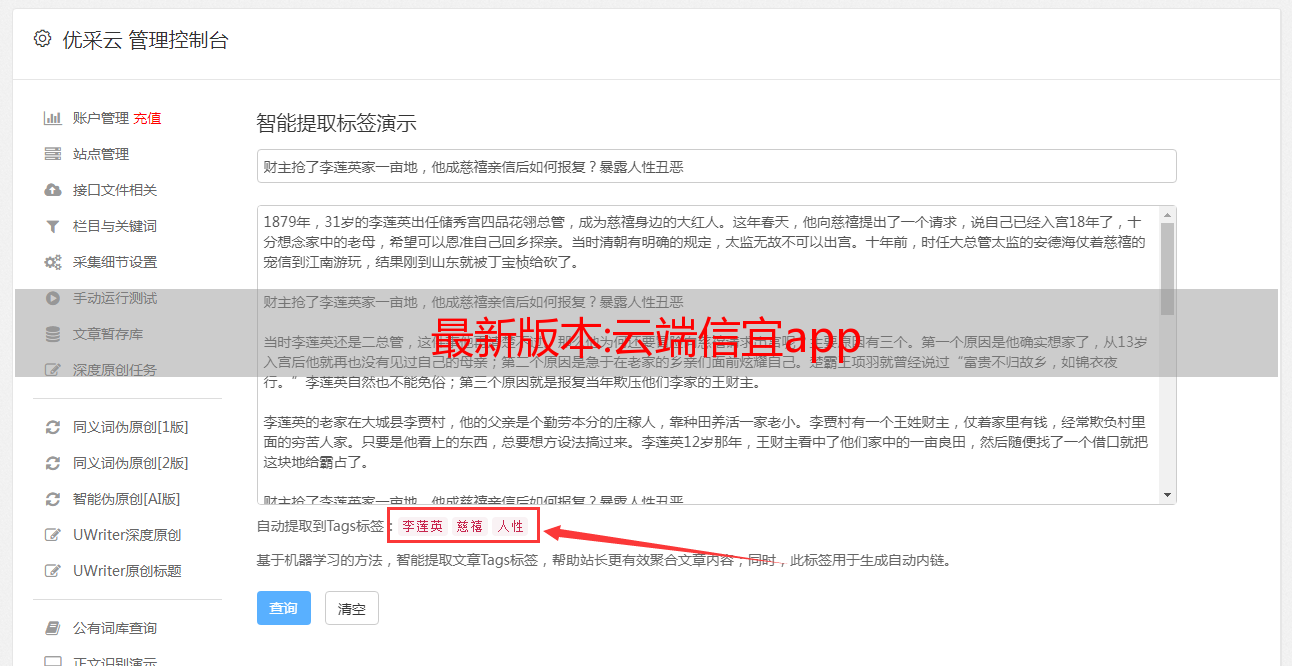
Task: Click the cloud upload icon for 接口文件相关
Action: pyautogui.click(x=53, y=190)
